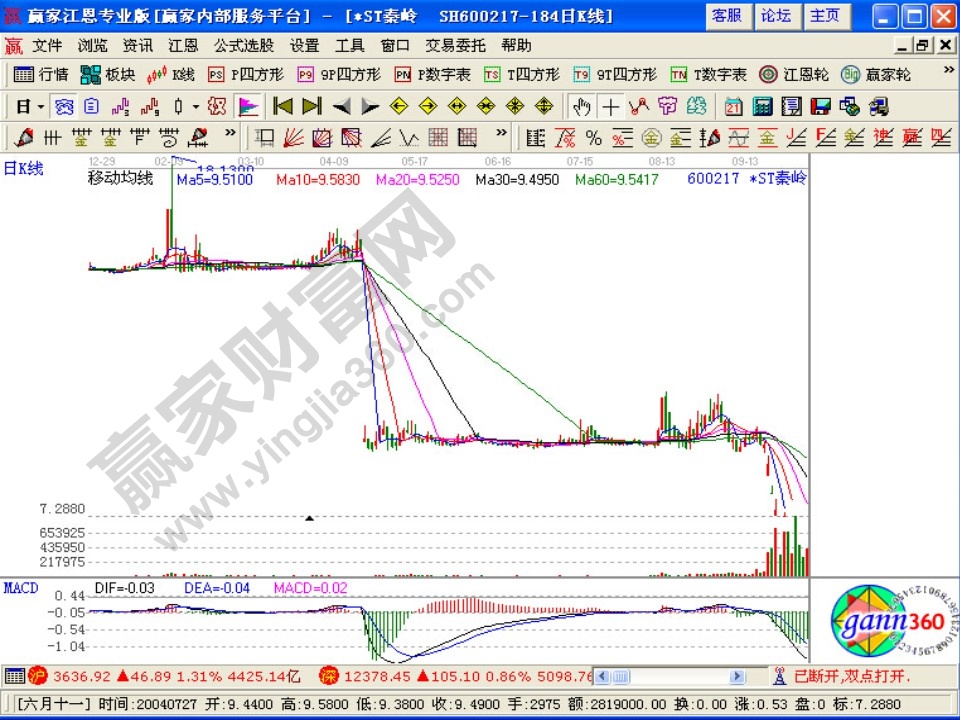
Task: Open the 公式选股 menu
Action: [246, 46]
